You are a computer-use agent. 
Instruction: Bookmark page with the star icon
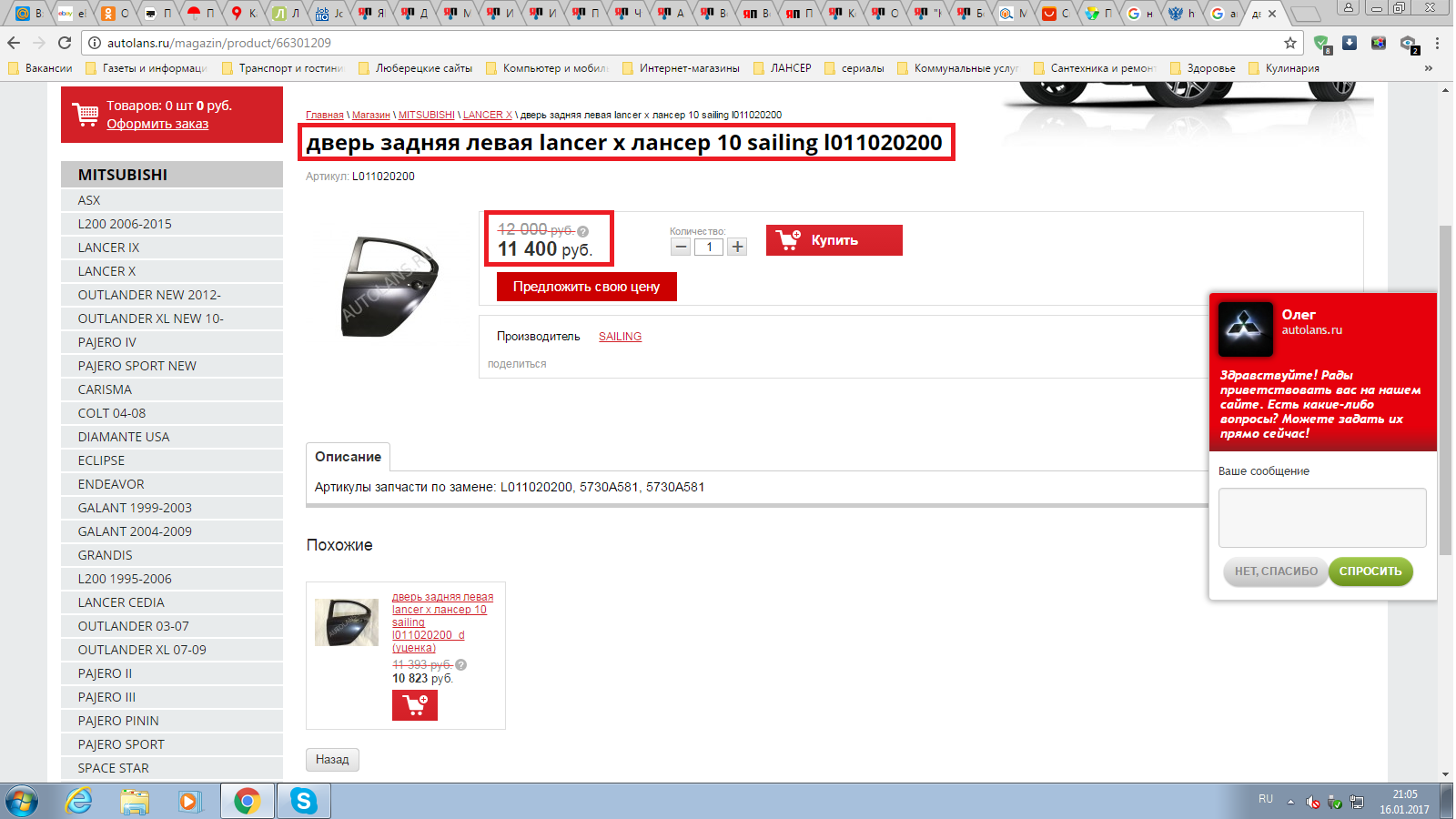pyautogui.click(x=1290, y=43)
